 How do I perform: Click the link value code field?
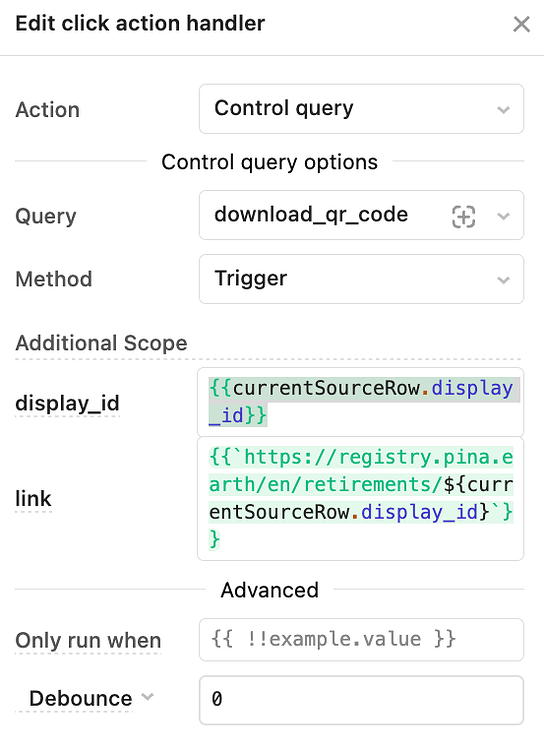pyautogui.click(x=360, y=498)
